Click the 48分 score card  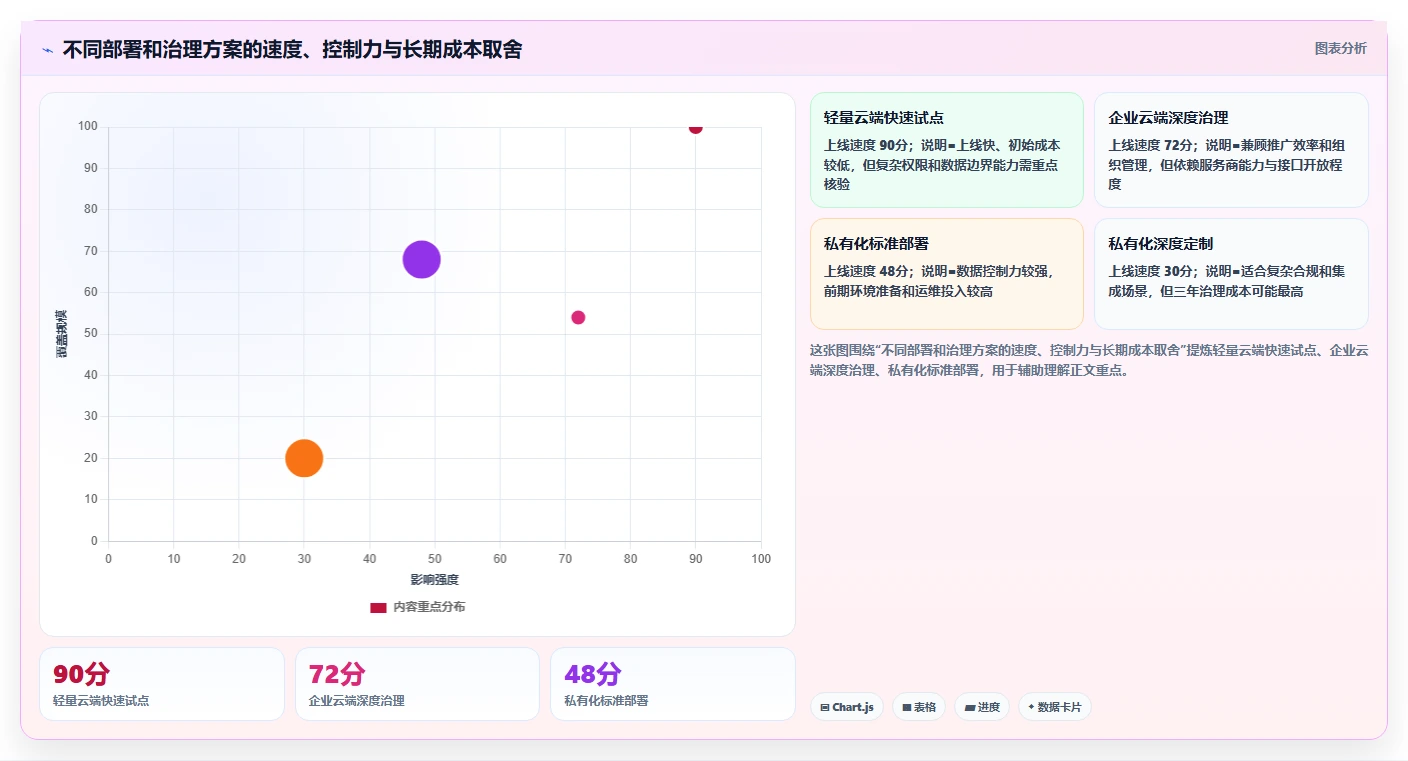(x=673, y=684)
